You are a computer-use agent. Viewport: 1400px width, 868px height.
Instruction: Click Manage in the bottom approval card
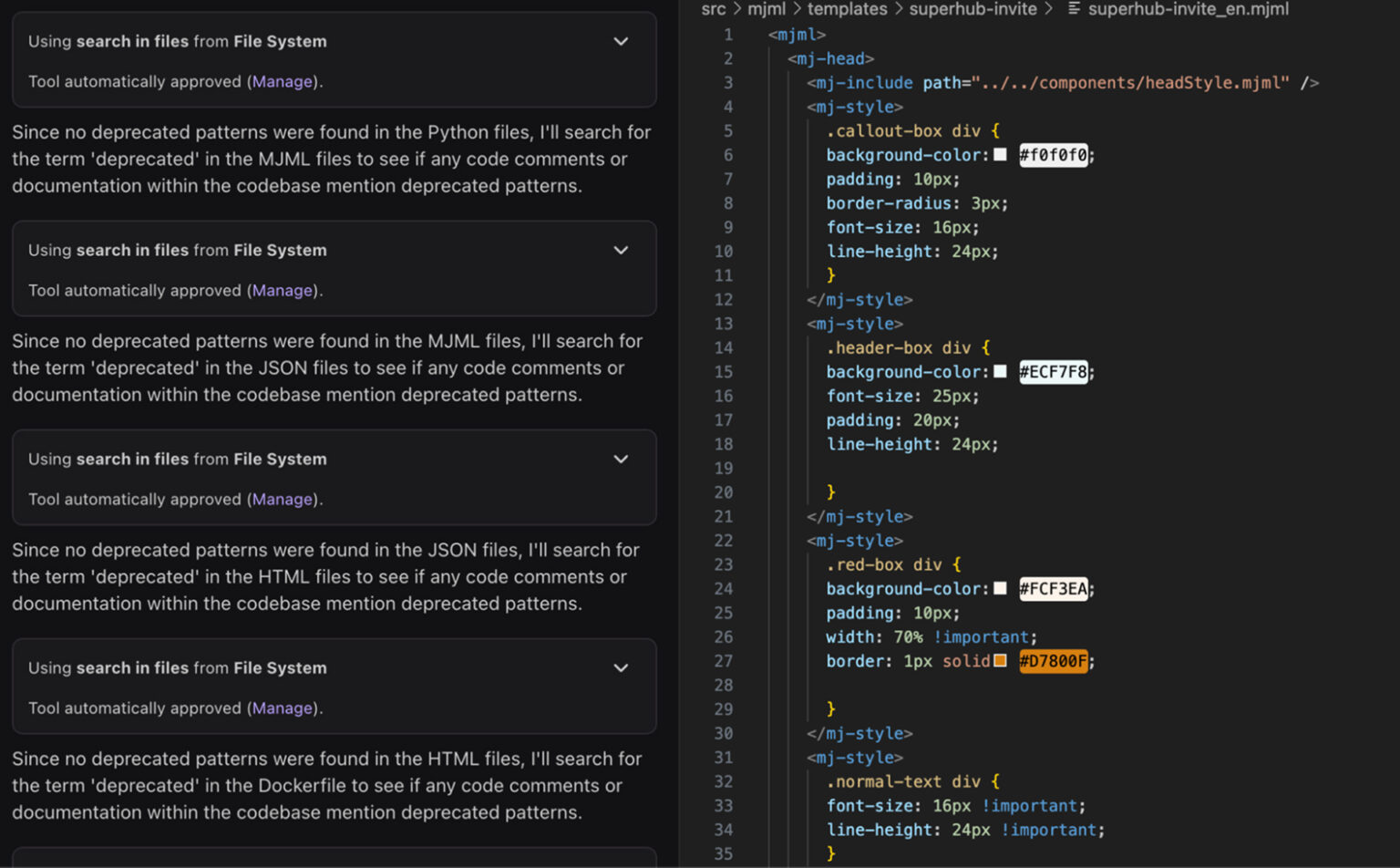point(282,708)
